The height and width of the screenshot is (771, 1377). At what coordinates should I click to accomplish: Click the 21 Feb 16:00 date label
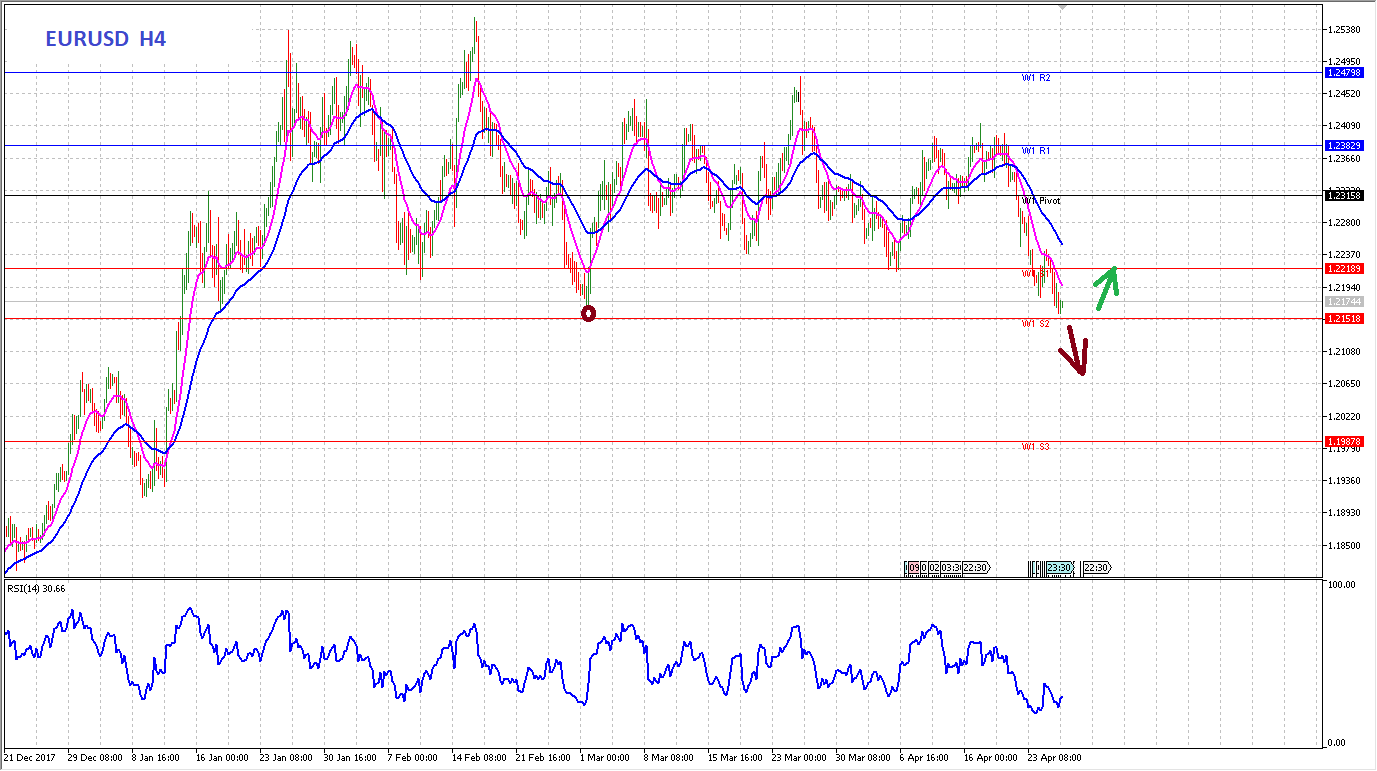point(544,759)
